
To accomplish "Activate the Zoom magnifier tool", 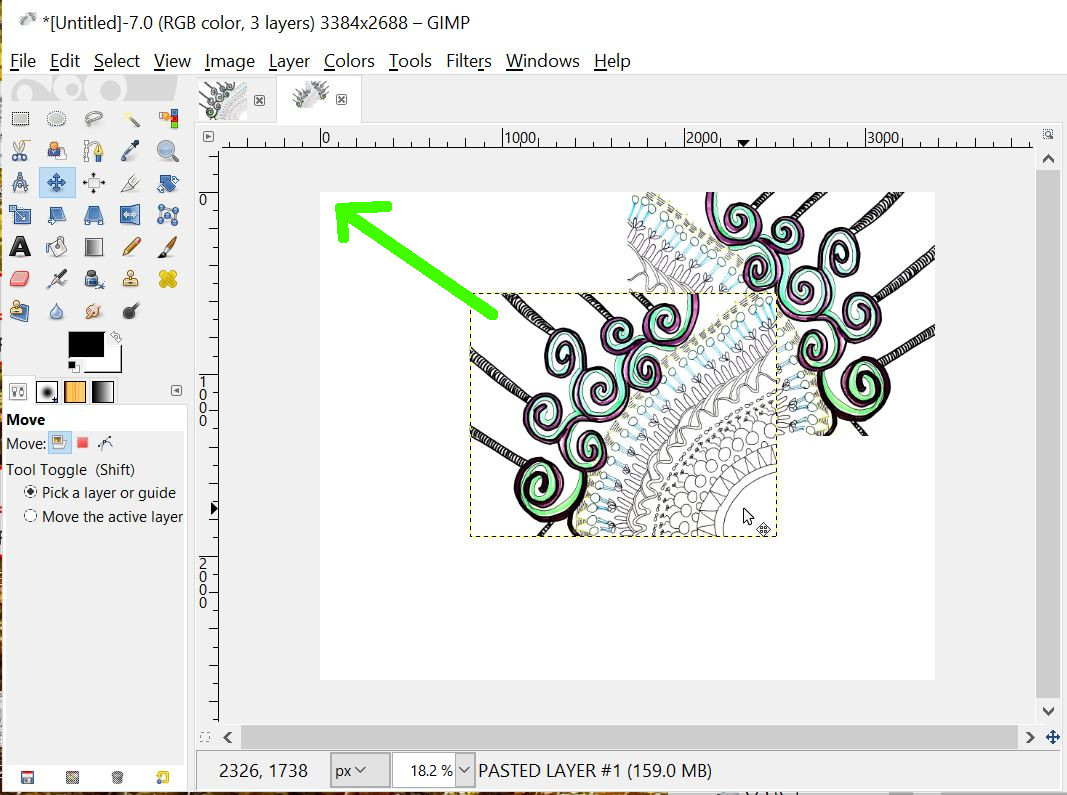I will [x=167, y=151].
